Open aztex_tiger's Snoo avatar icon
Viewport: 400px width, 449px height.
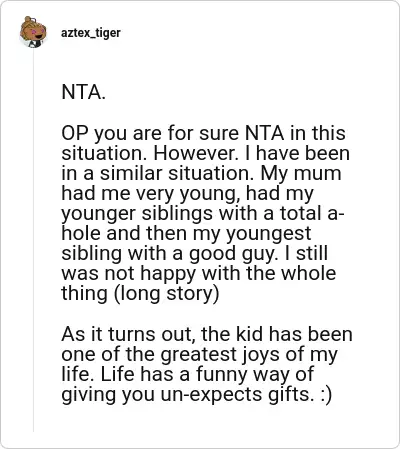(33, 32)
